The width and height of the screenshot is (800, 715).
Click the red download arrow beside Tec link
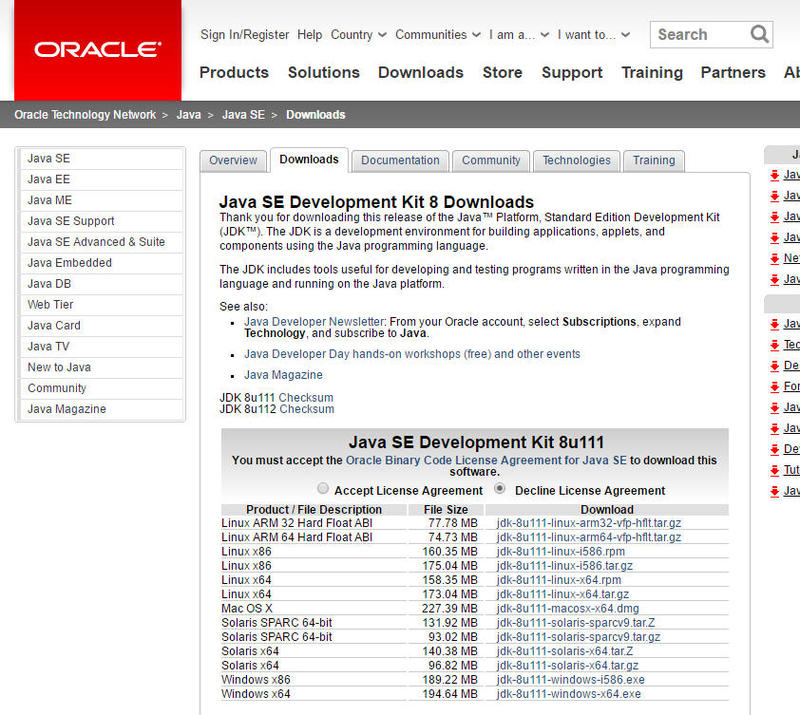(x=774, y=346)
